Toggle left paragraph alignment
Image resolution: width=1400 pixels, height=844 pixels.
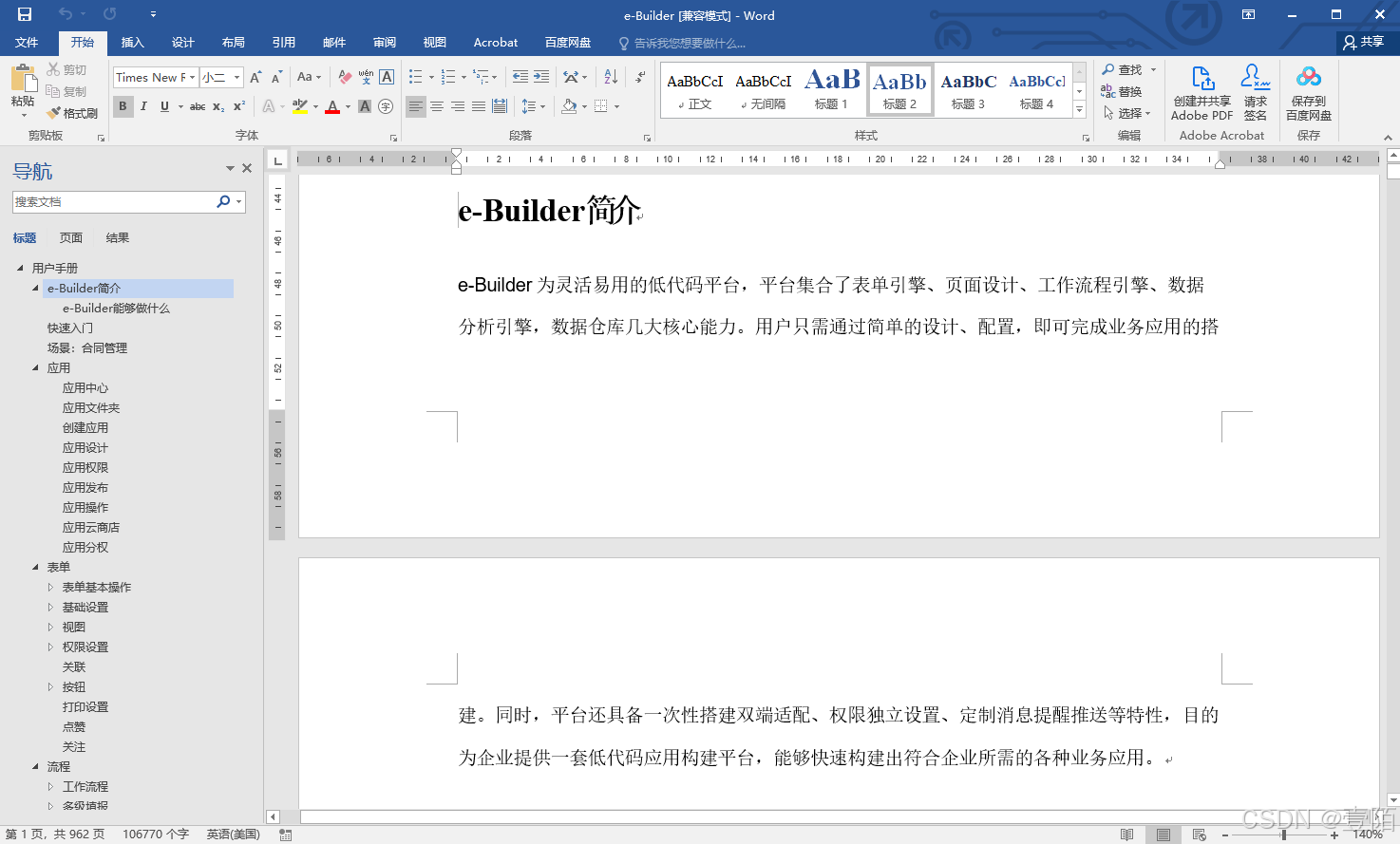tap(416, 106)
